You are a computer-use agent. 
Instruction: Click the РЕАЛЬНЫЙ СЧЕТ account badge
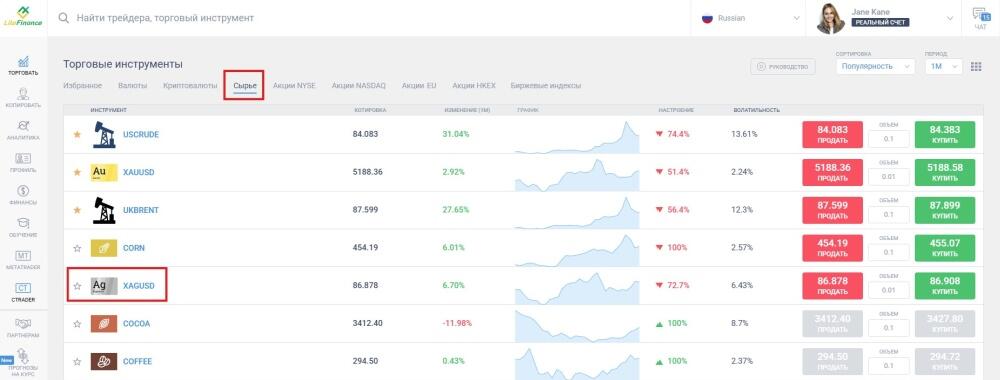point(879,22)
